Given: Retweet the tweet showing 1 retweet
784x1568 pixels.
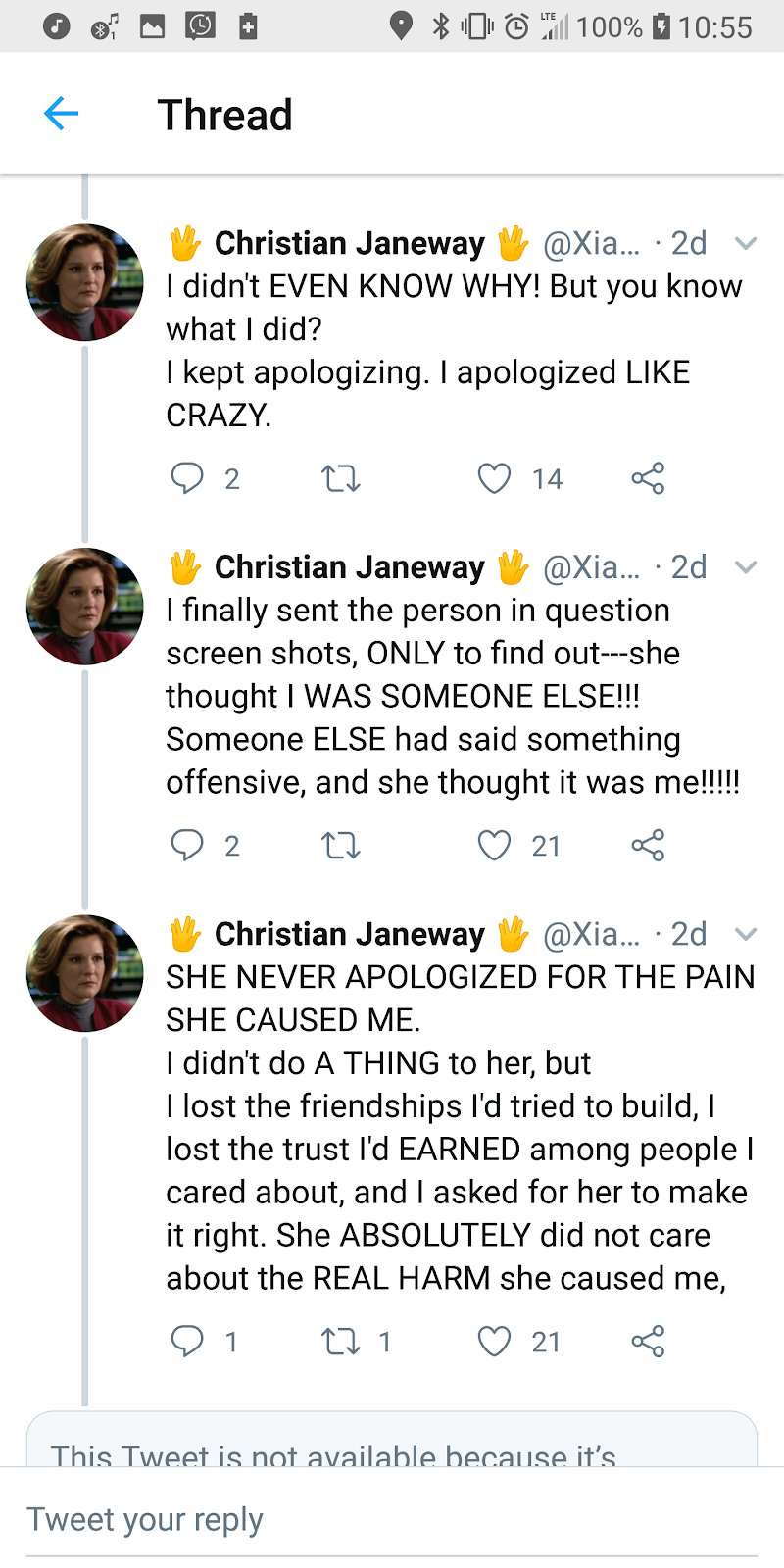Looking at the screenshot, I should [x=341, y=1341].
